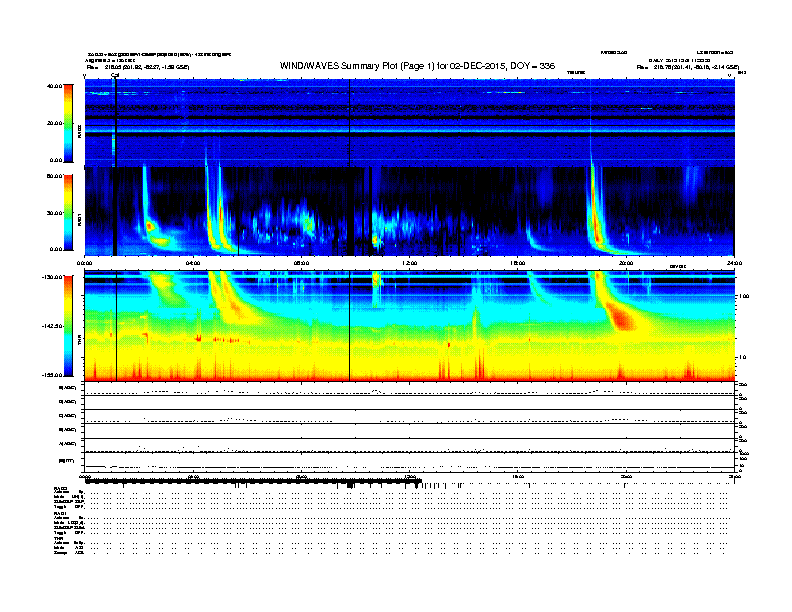Click the WIND/WAVES Summary Plot title text
Viewport: 792px width, 612px height.
(x=417, y=66)
